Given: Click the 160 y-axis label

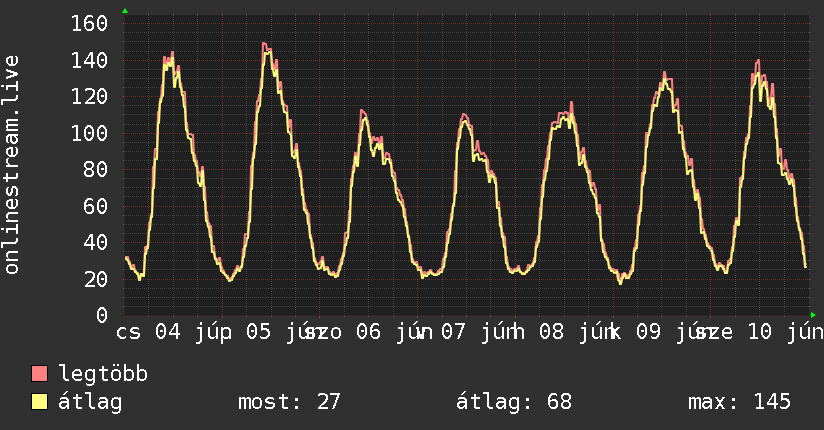Looking at the screenshot, I should tap(89, 24).
